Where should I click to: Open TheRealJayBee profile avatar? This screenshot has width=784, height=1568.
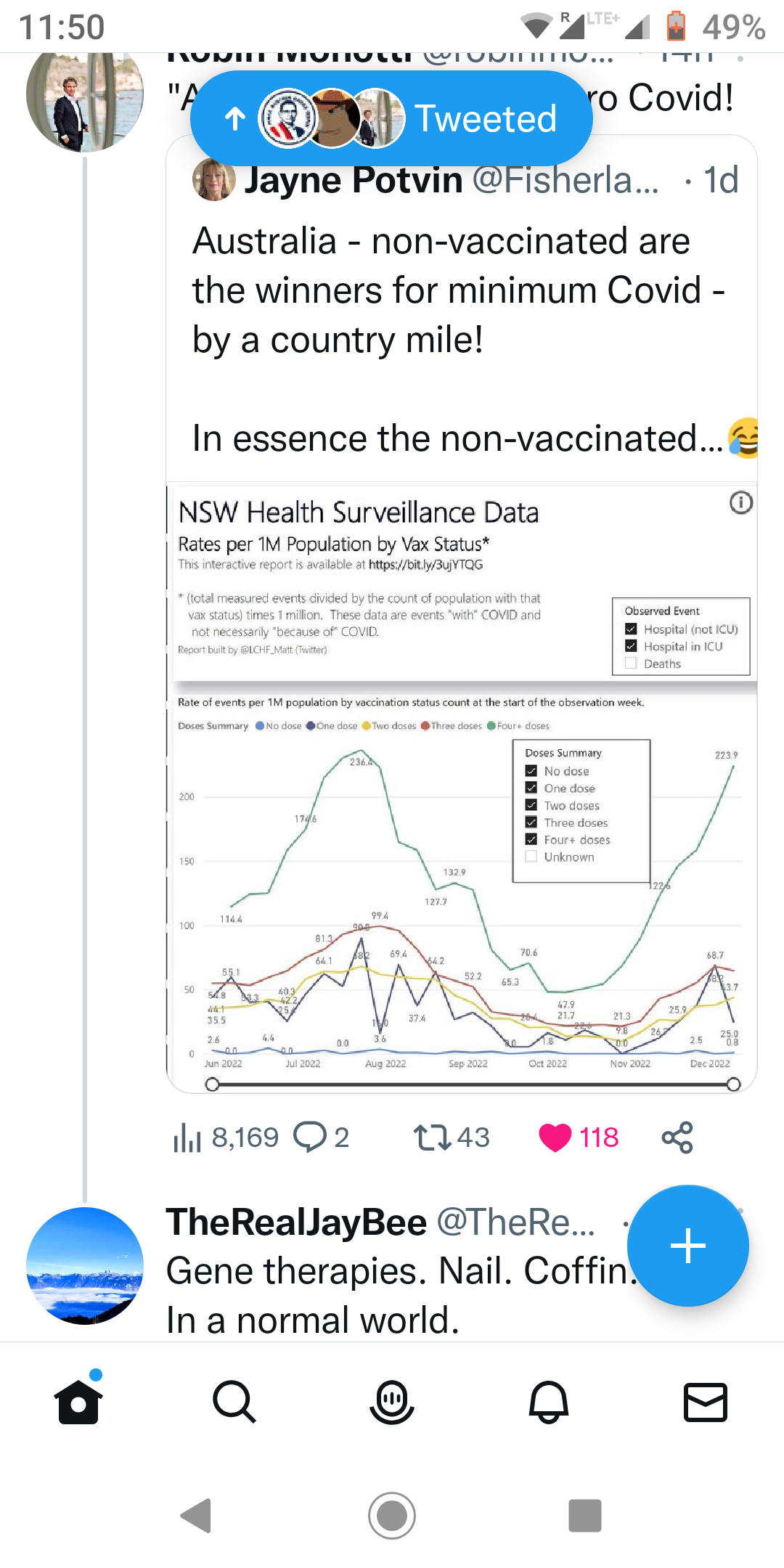[x=85, y=1265]
